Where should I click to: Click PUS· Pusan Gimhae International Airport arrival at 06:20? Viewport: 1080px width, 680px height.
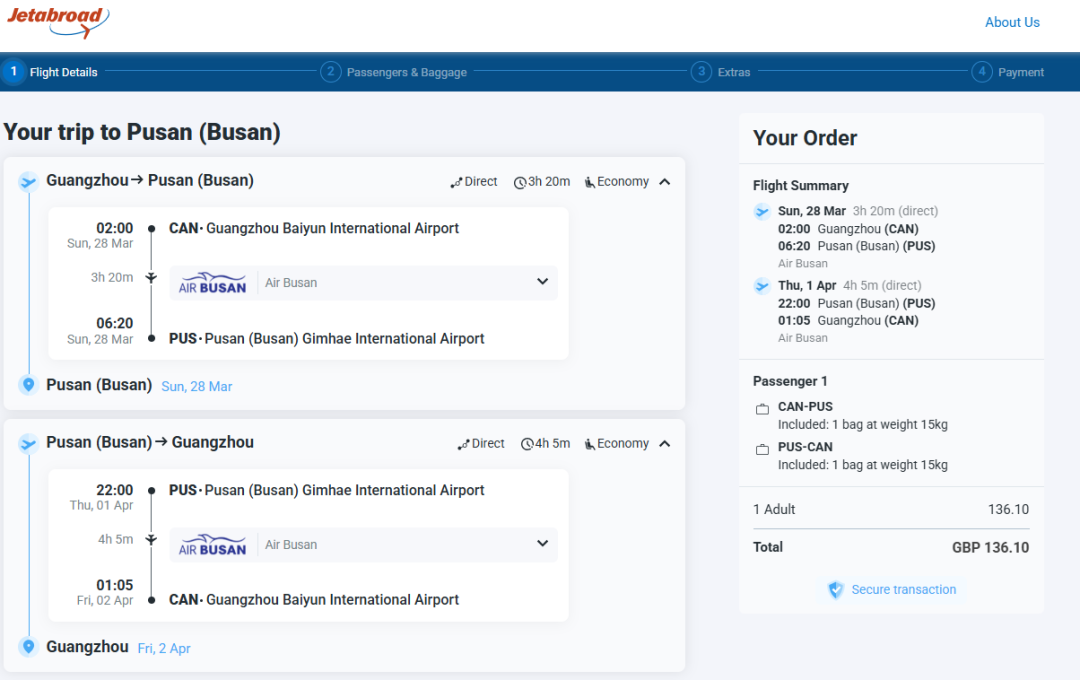(x=326, y=338)
